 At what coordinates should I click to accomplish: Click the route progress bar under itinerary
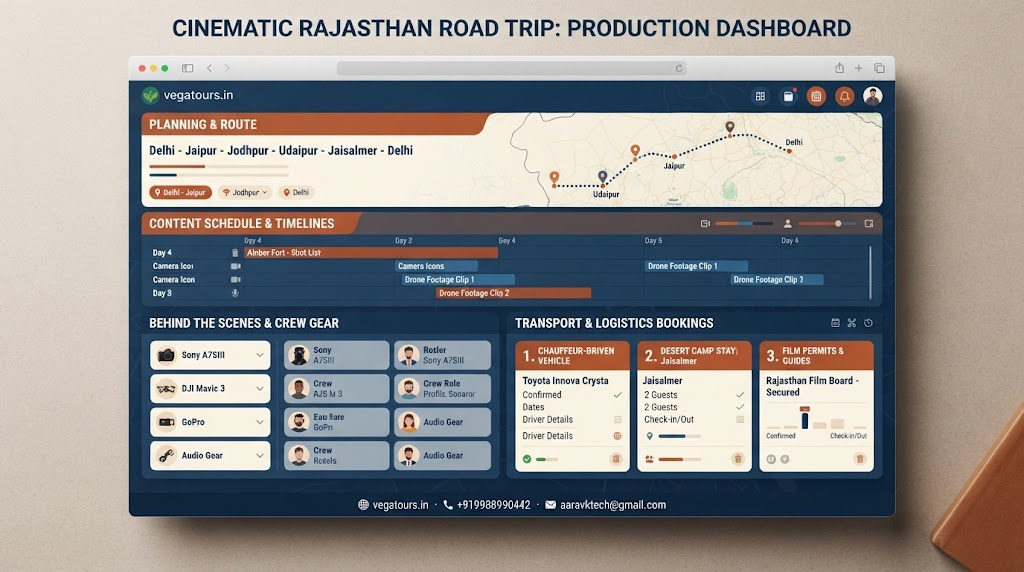point(219,167)
